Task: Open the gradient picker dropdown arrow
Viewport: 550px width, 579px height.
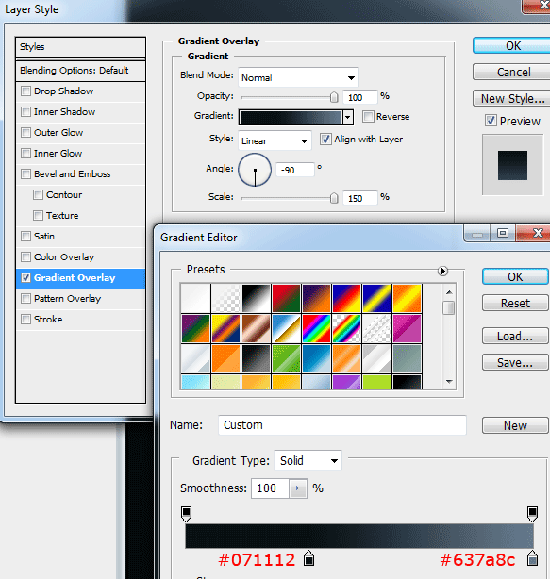Action: click(x=347, y=117)
